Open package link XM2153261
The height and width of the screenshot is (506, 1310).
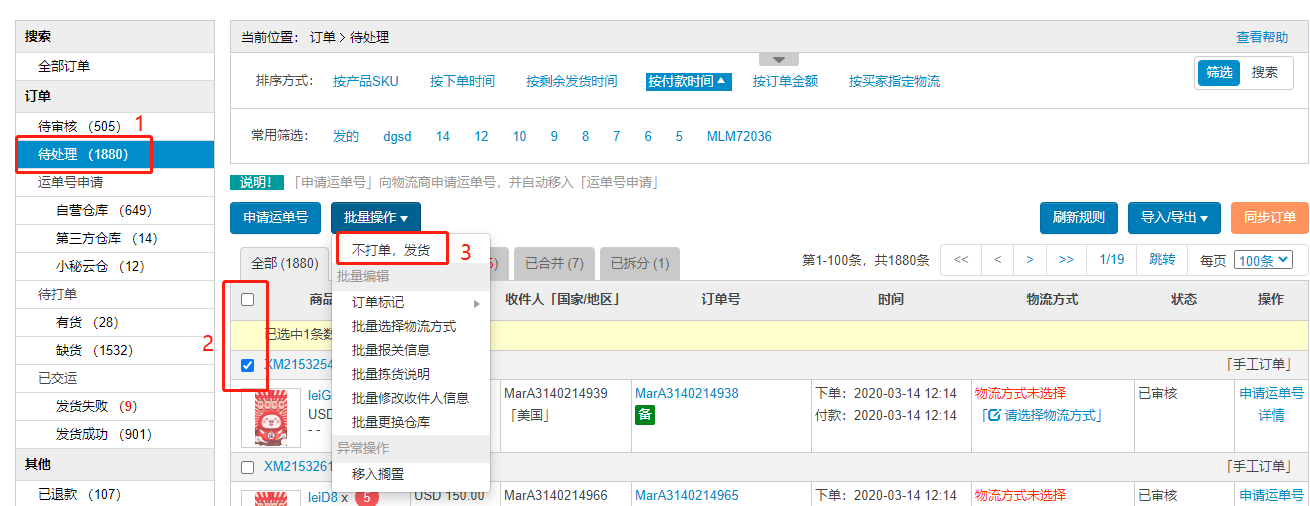click(298, 466)
